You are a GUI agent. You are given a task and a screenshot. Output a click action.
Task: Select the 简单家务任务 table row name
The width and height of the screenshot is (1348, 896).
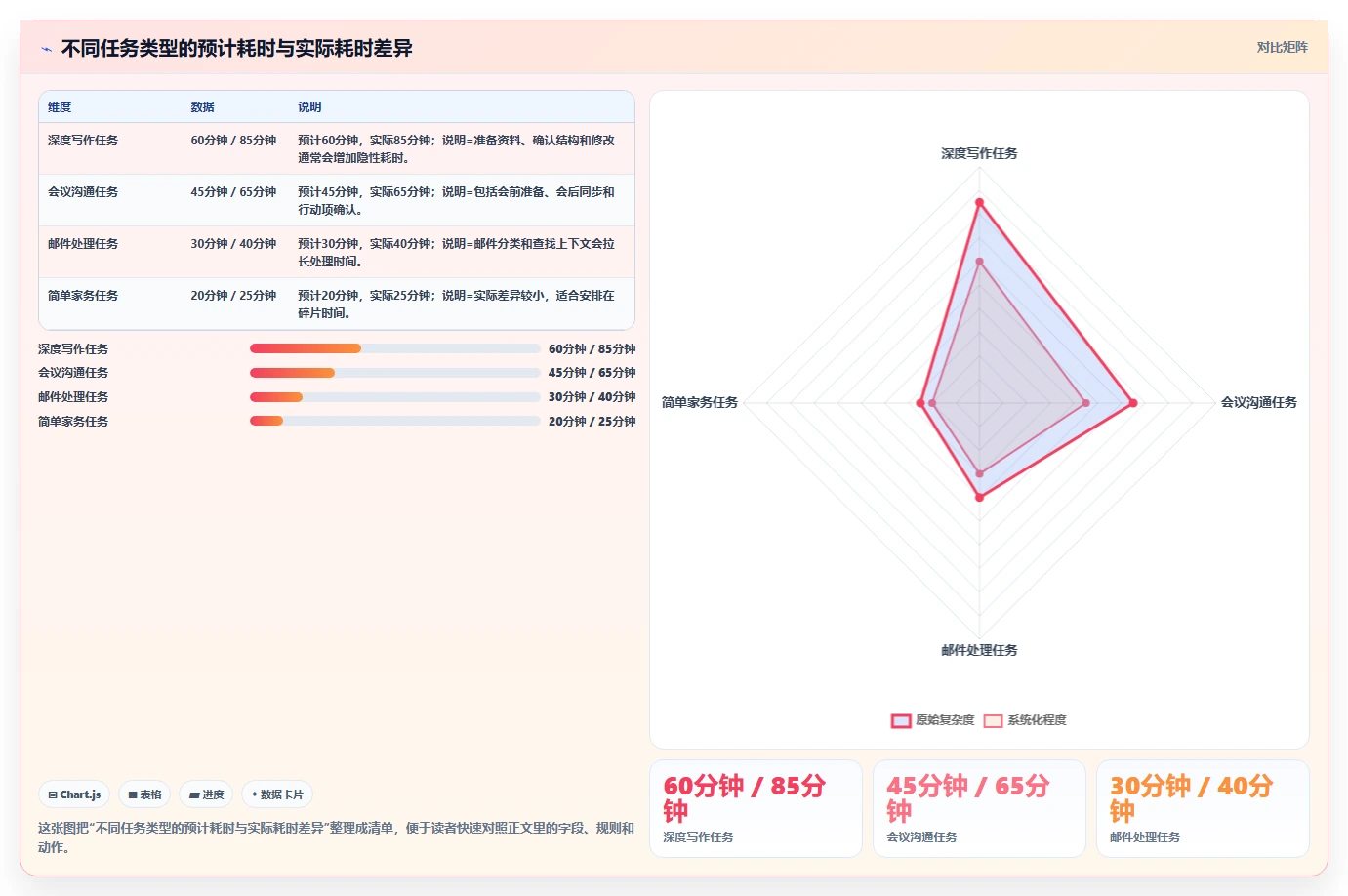click(x=83, y=296)
